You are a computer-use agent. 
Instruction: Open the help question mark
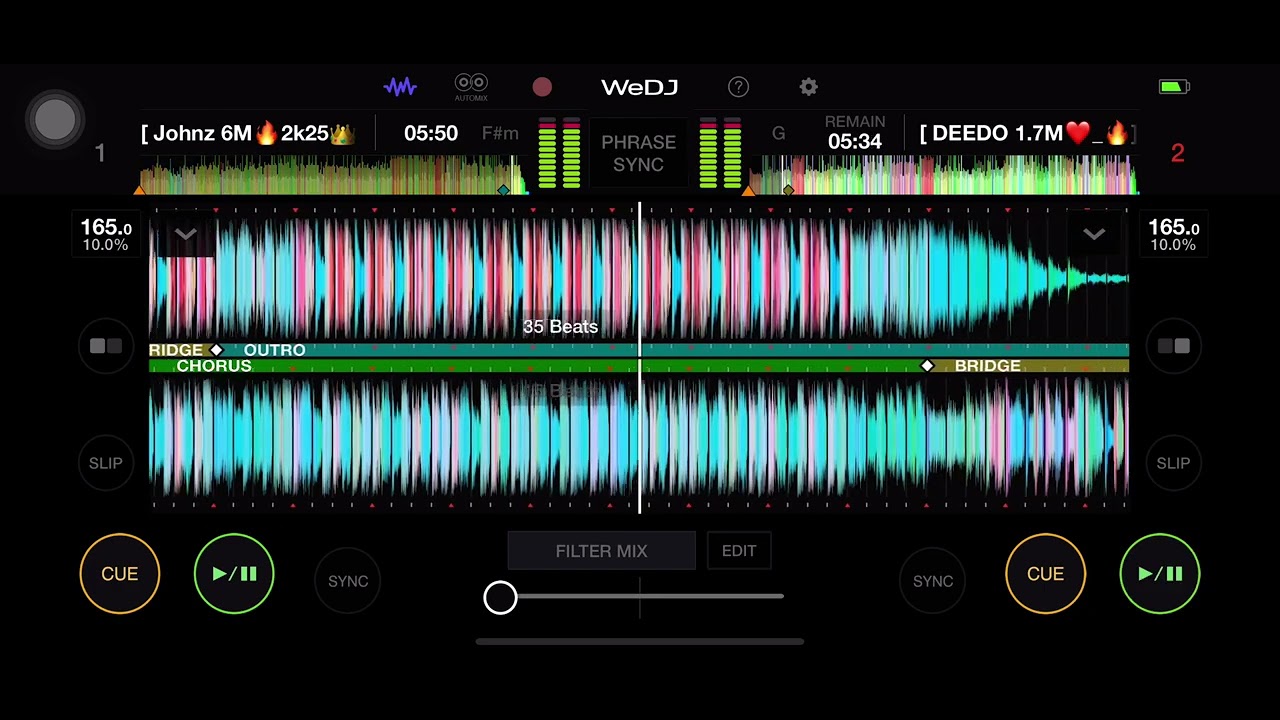tap(738, 87)
